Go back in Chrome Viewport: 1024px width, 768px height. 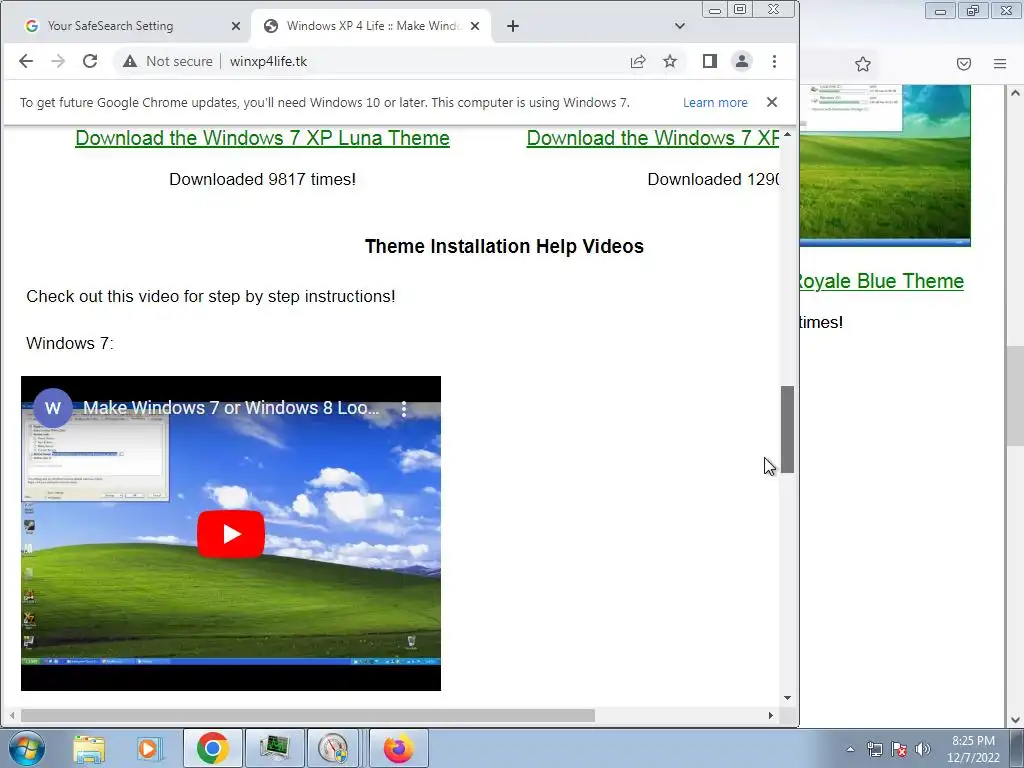coord(25,61)
